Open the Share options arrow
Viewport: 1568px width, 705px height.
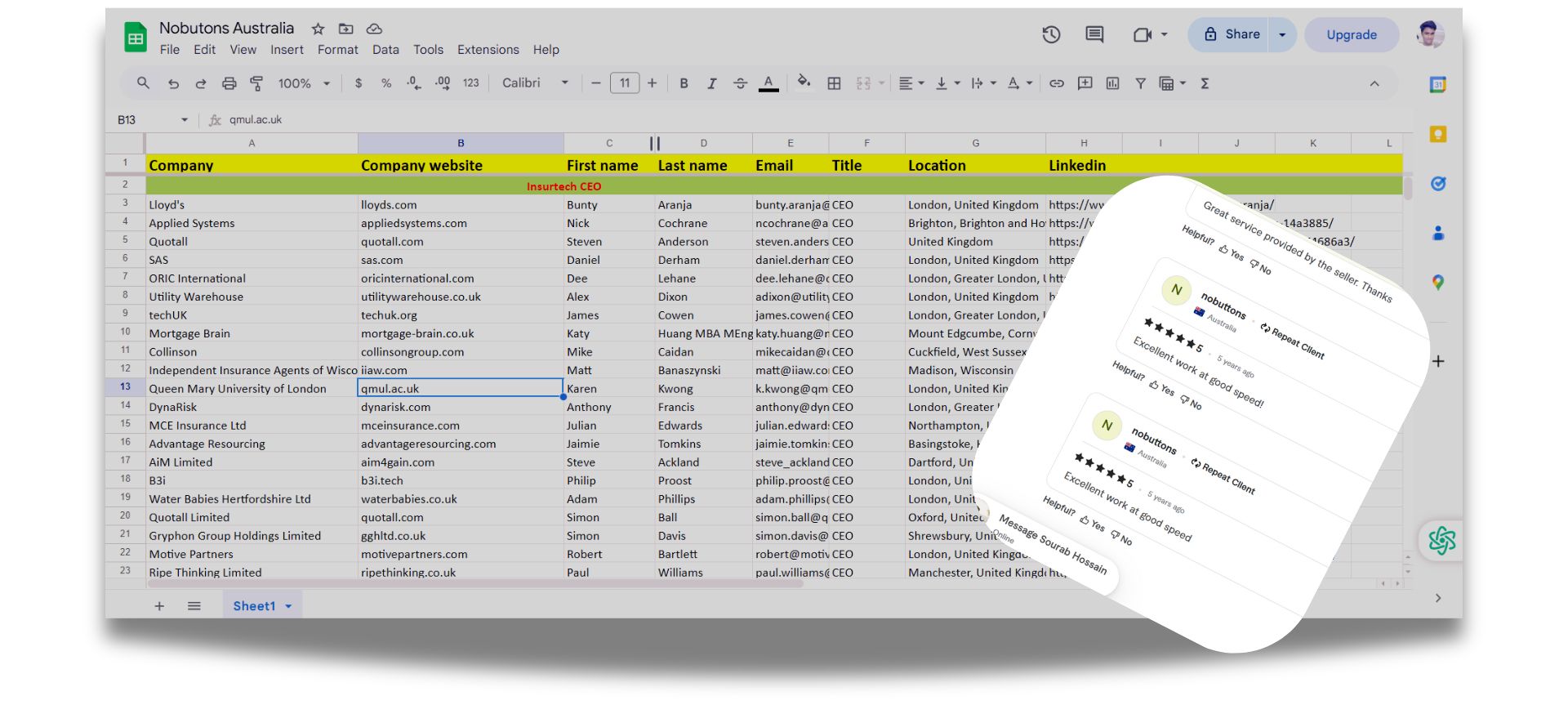click(x=1282, y=34)
